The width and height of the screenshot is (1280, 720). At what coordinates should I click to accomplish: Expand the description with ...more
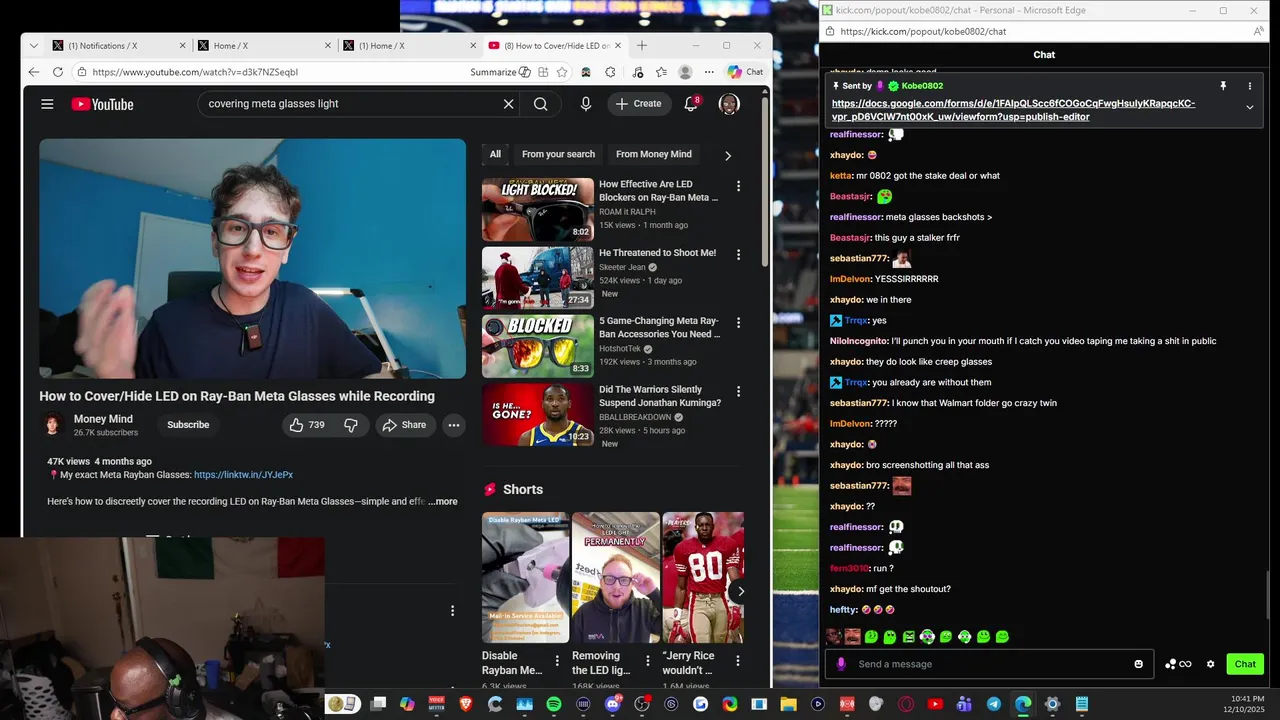443,502
